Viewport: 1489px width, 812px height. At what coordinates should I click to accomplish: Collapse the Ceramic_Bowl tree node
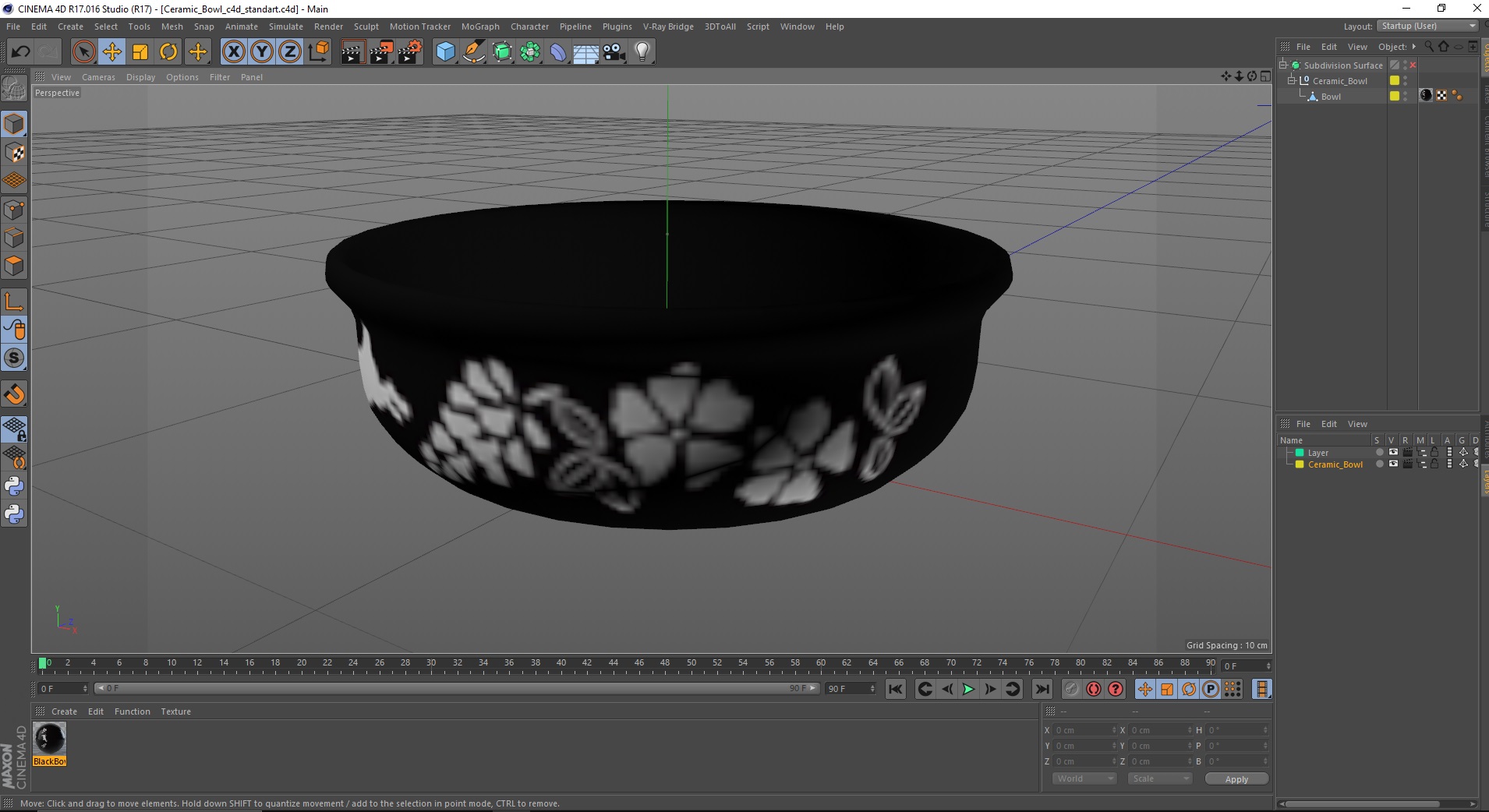coord(1291,81)
